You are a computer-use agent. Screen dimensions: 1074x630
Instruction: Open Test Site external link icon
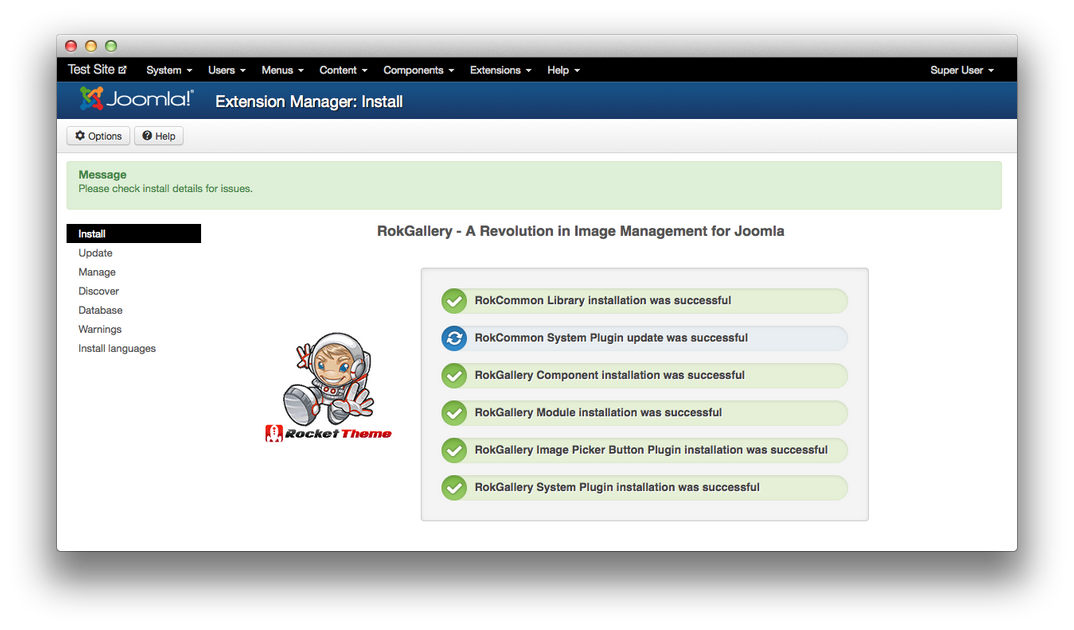[x=123, y=70]
